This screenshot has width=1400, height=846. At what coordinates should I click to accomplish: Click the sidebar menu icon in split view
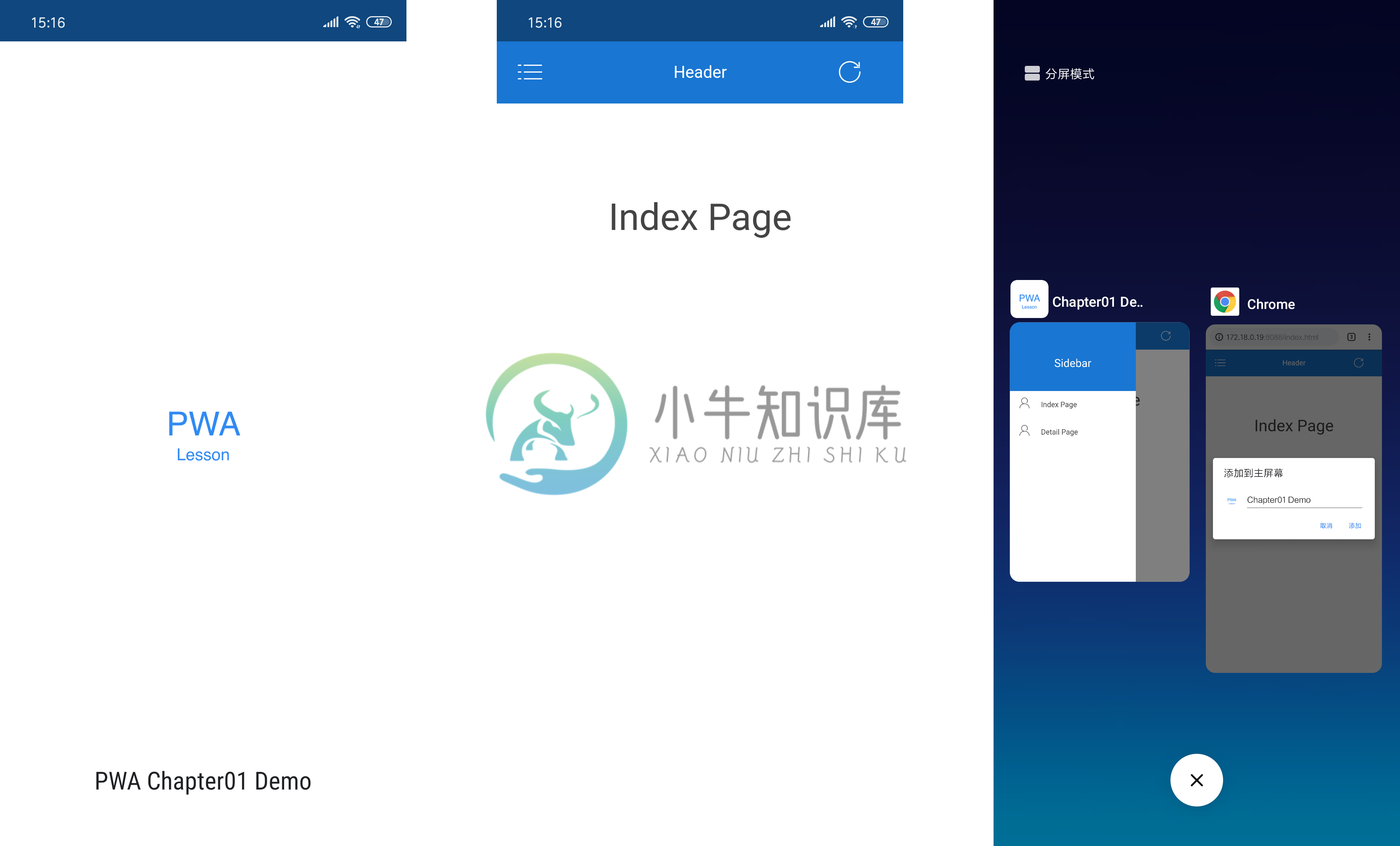pyautogui.click(x=1220, y=362)
